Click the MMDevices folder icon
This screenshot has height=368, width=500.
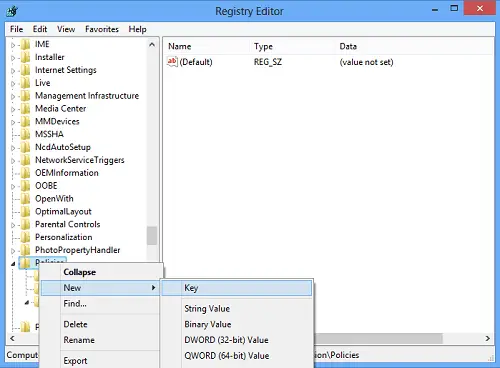(25, 122)
